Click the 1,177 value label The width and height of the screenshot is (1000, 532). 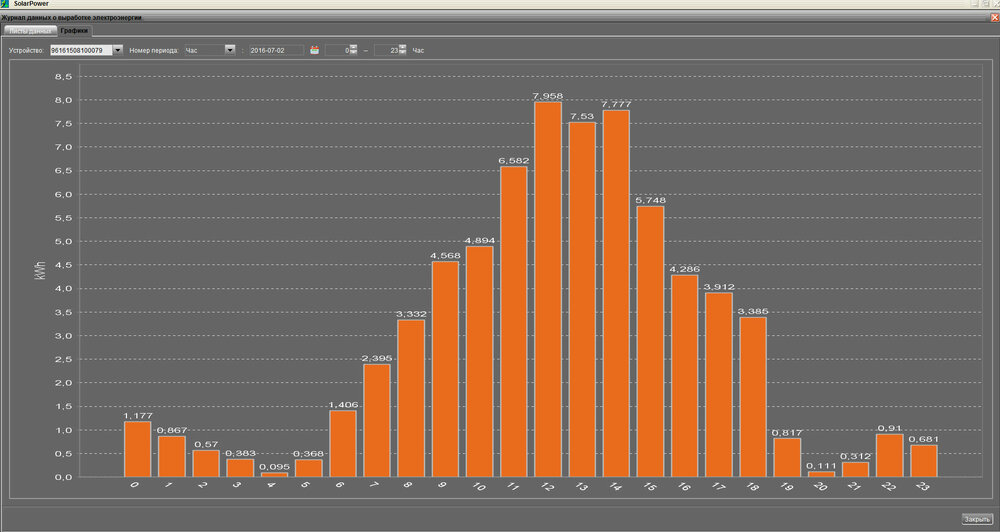138,416
